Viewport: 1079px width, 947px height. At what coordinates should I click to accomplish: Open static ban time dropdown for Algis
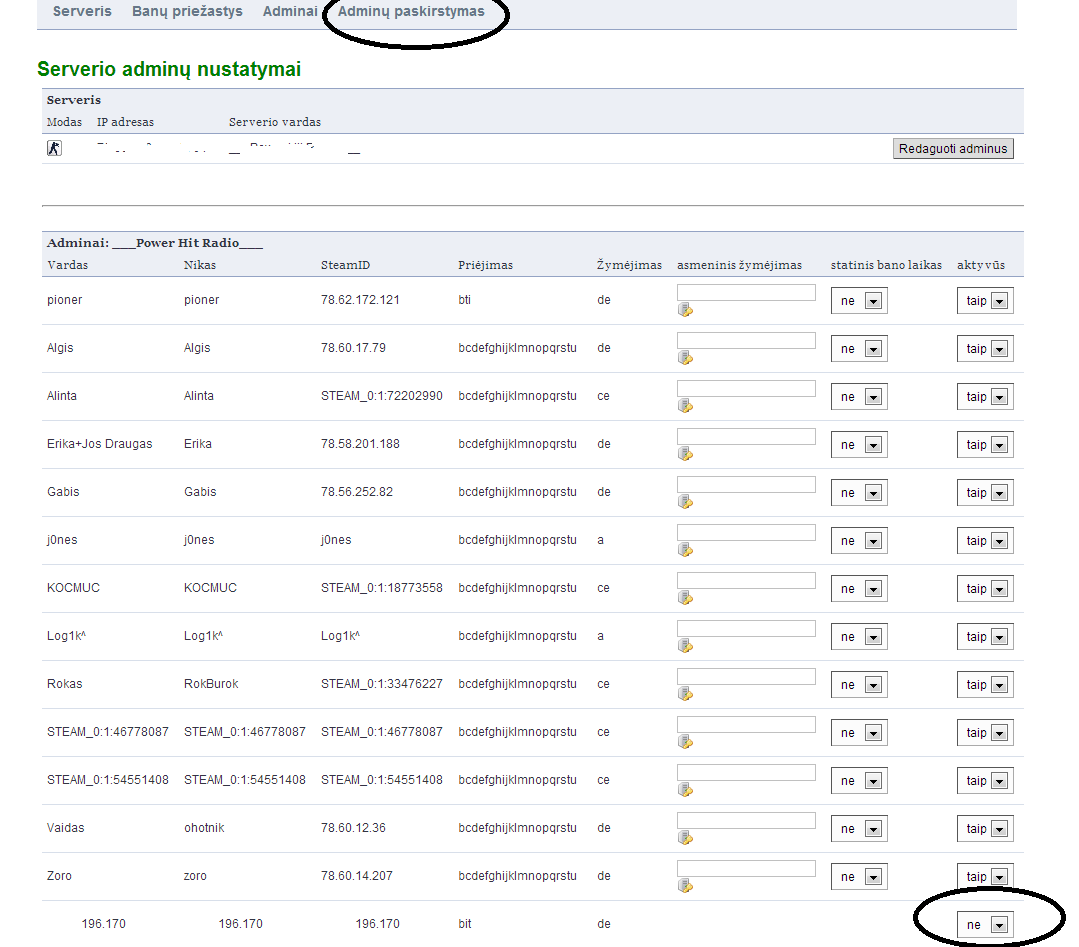click(859, 349)
